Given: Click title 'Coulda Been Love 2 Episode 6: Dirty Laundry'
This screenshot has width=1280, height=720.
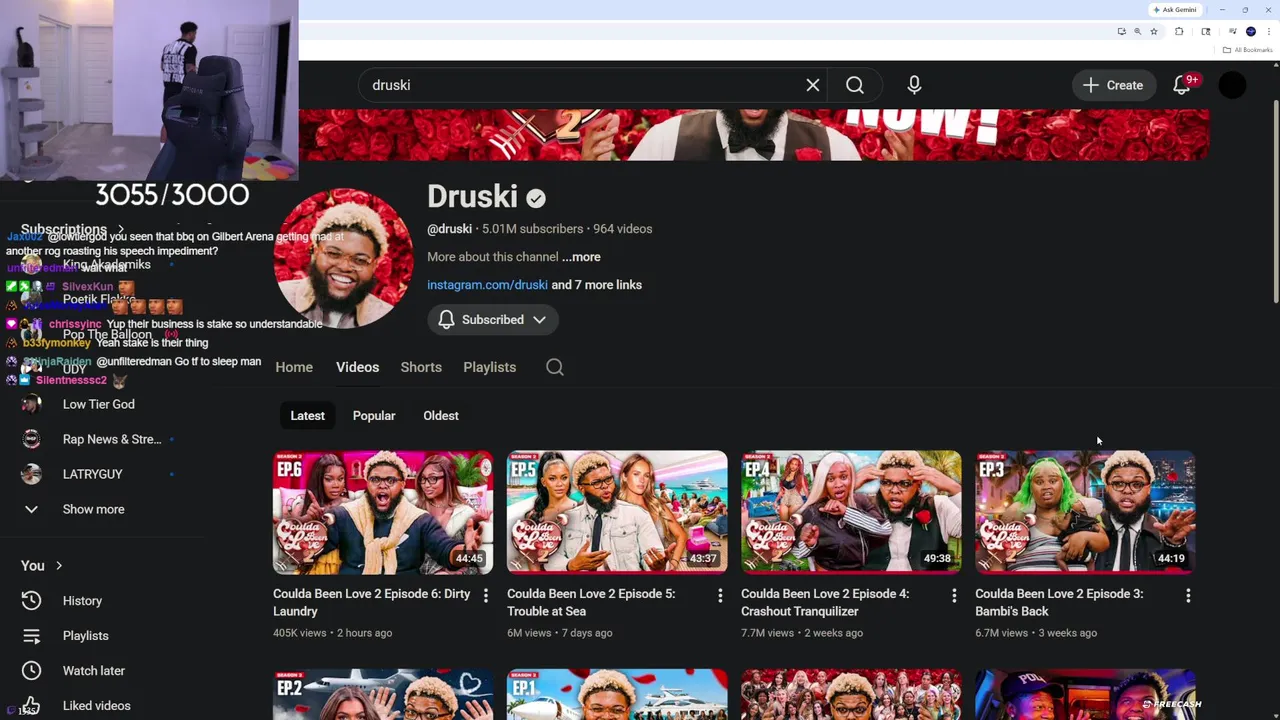Looking at the screenshot, I should [x=371, y=602].
